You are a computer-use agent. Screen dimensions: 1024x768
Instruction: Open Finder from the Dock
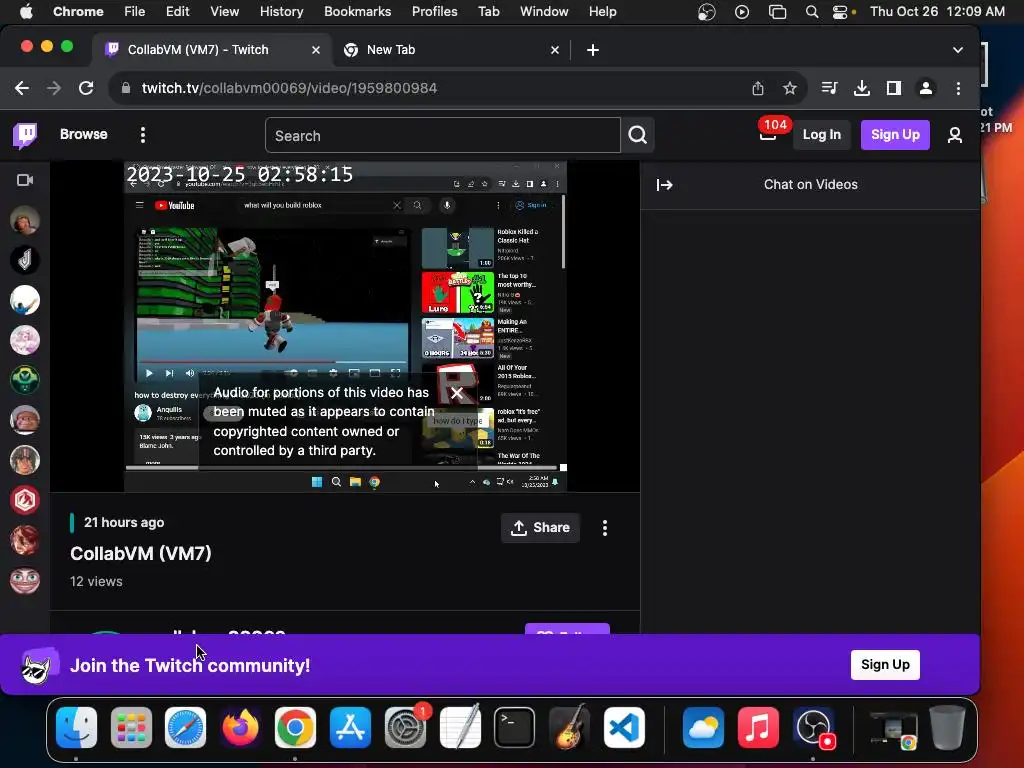click(76, 727)
